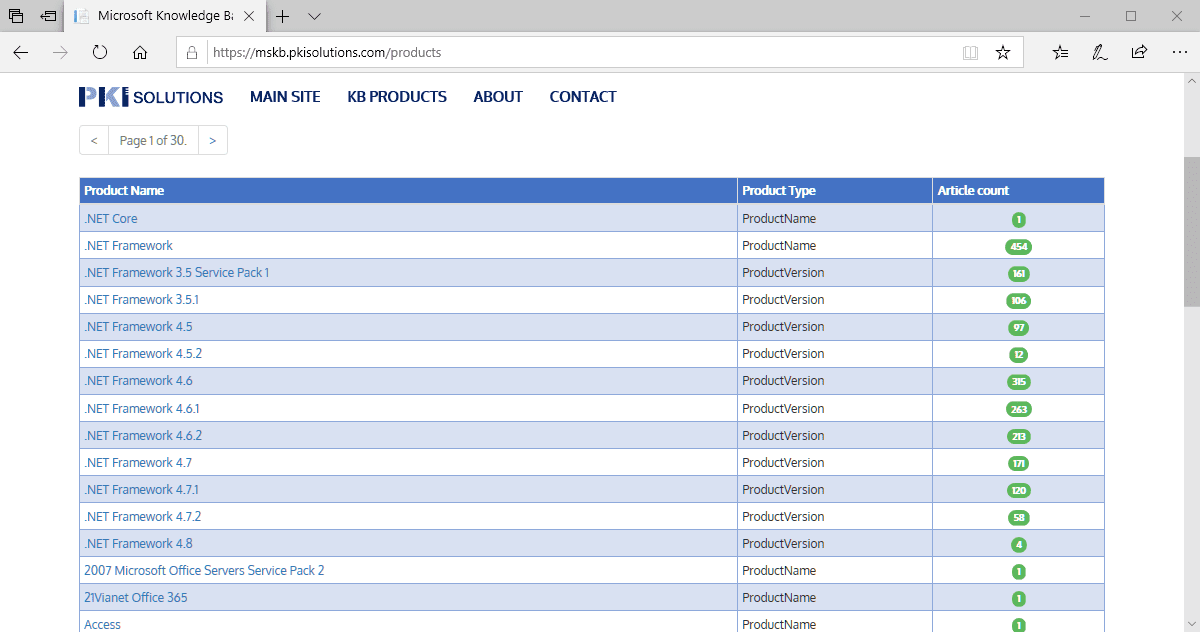Screen dimensions: 1200x632
Task: Open .NET Framework 4.8 link
Action: [138, 543]
